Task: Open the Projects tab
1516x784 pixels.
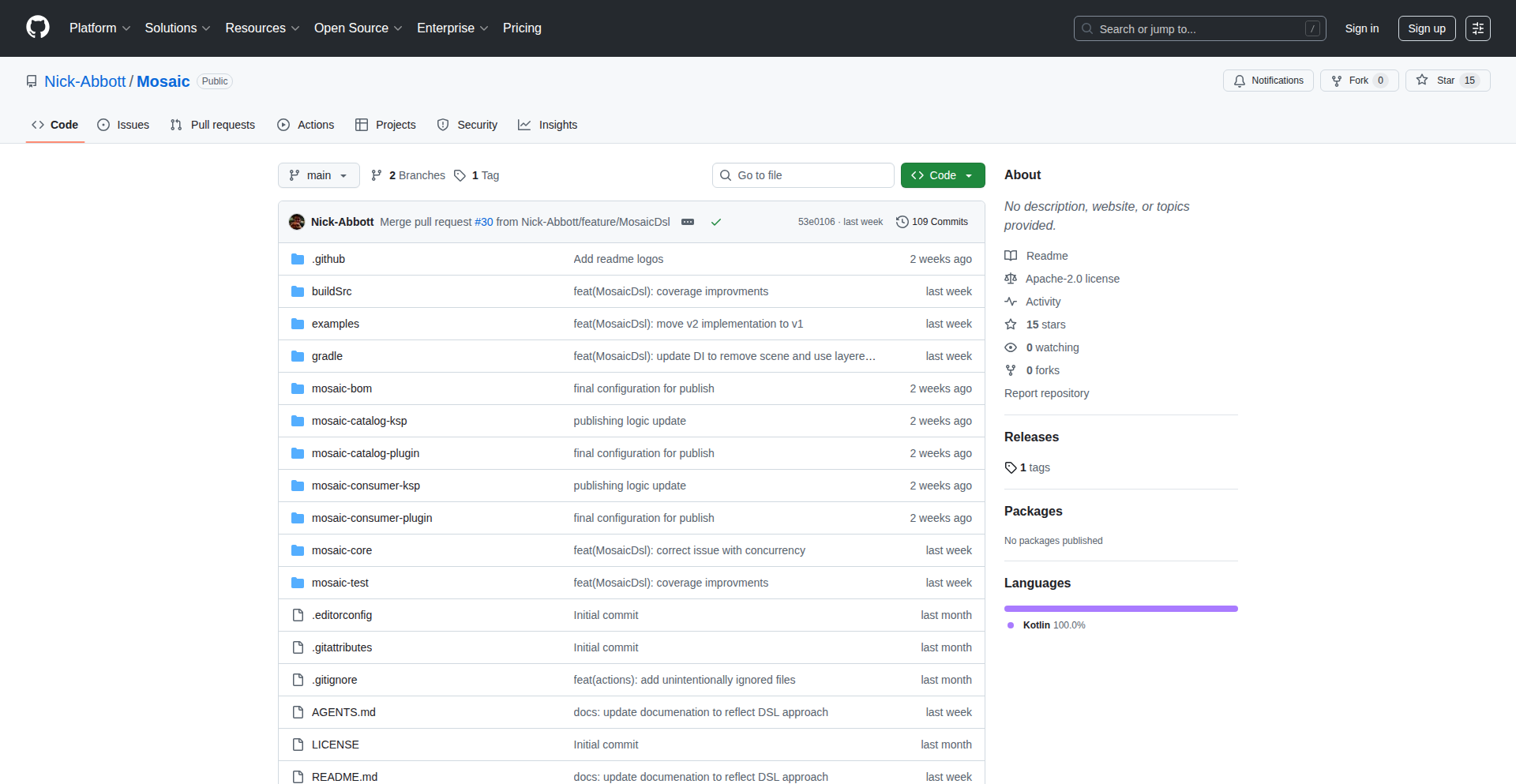Action: [x=385, y=125]
